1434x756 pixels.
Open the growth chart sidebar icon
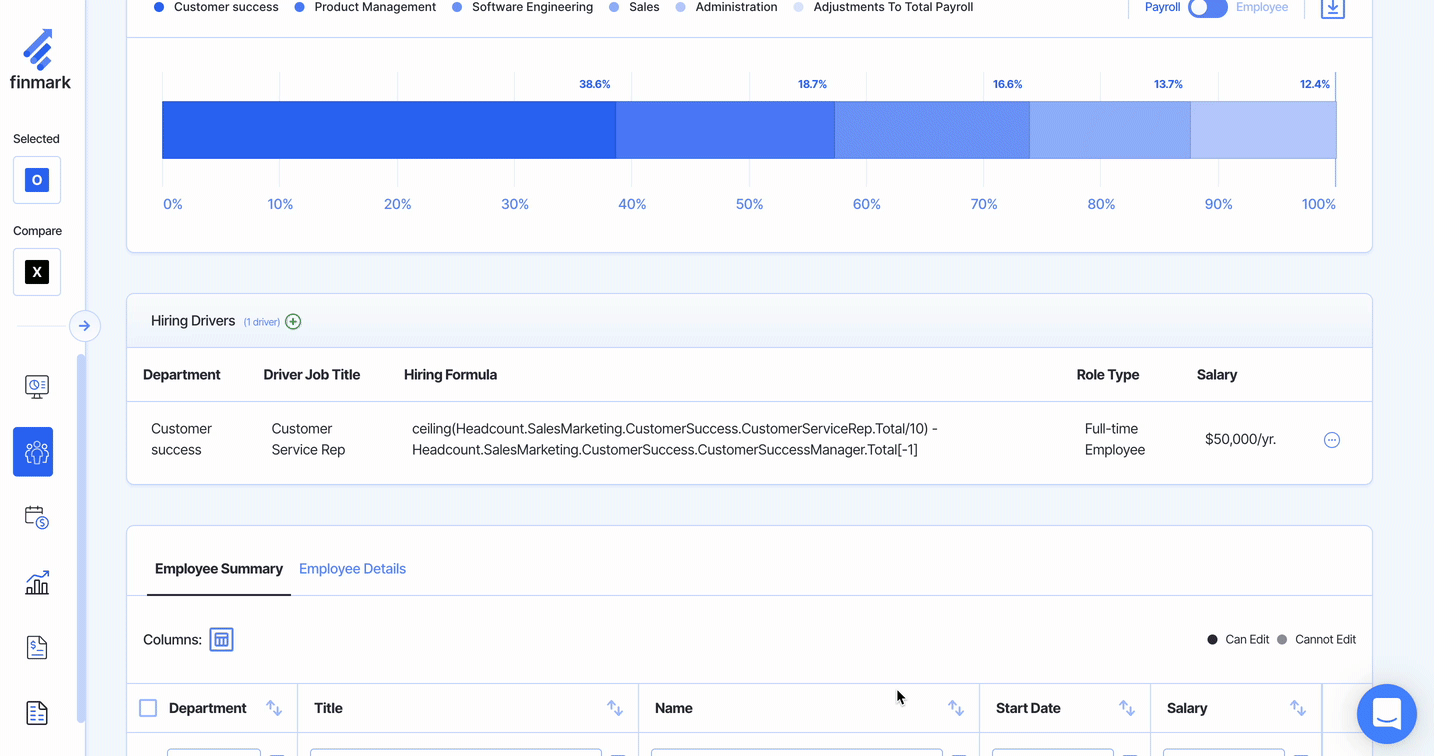(x=36, y=583)
